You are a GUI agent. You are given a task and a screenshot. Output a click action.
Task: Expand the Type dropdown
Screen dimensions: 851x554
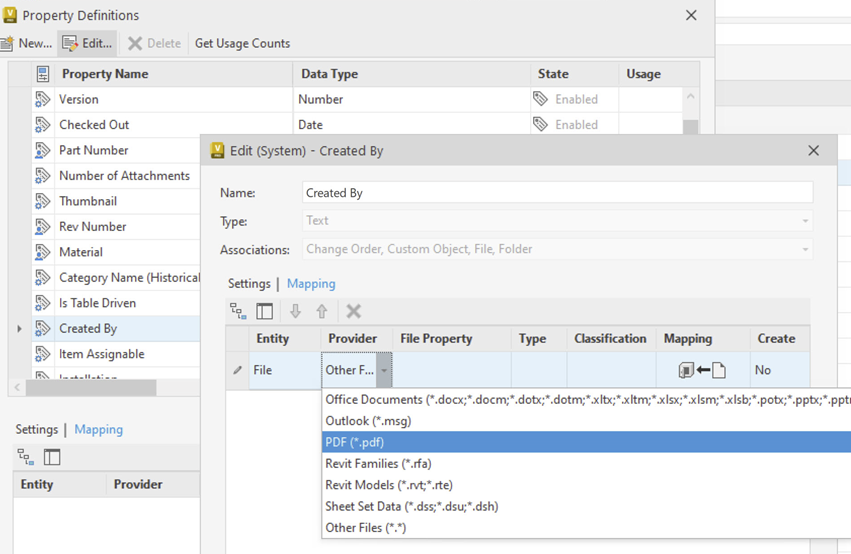(805, 221)
